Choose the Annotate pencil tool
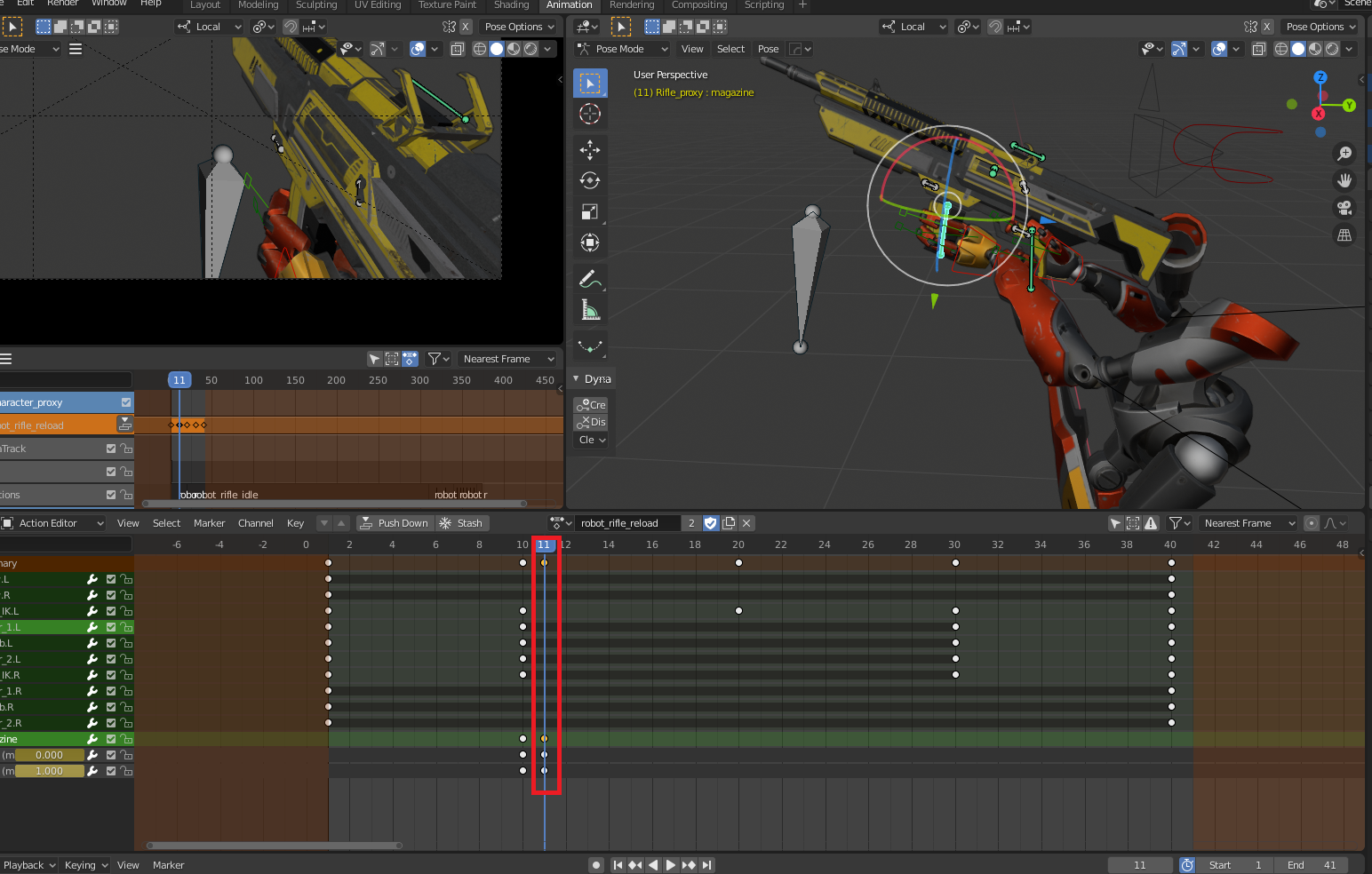 590,279
